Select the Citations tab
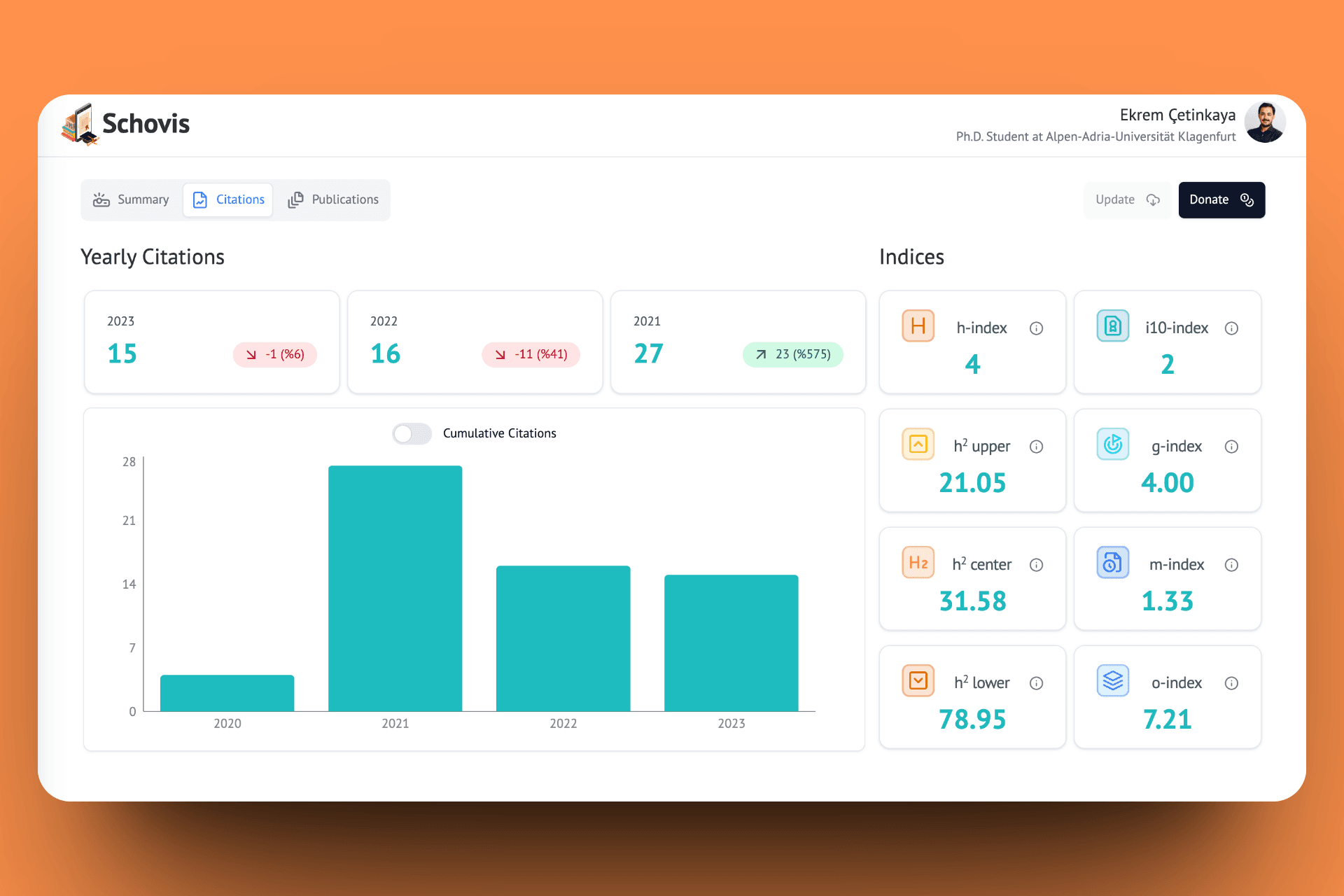 pos(229,200)
